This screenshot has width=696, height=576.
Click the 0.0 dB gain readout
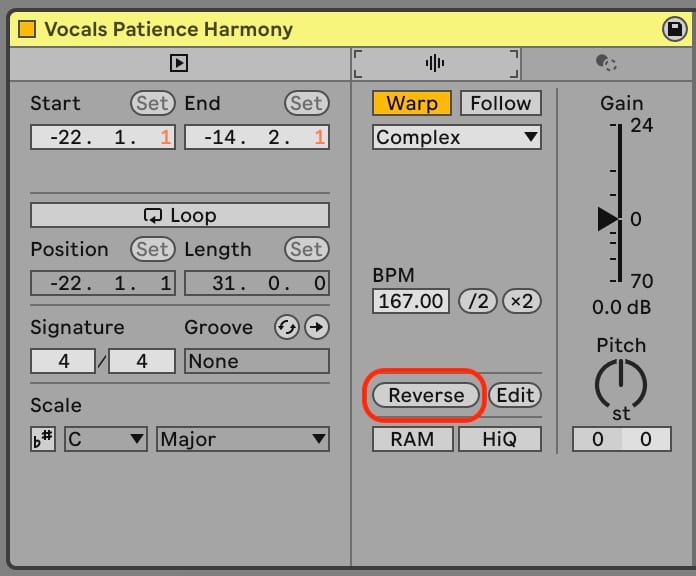(621, 307)
